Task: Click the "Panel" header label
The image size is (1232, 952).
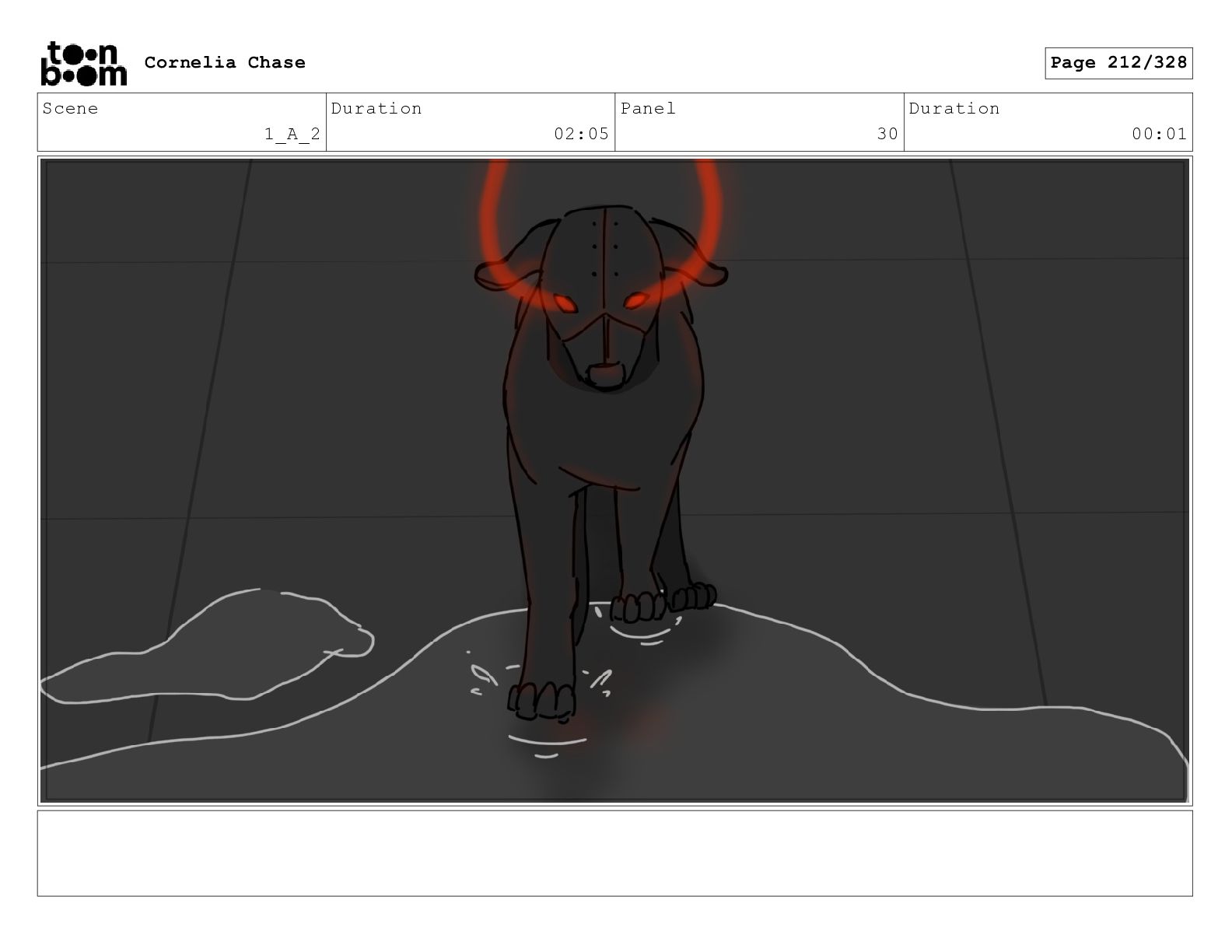Action: [648, 108]
